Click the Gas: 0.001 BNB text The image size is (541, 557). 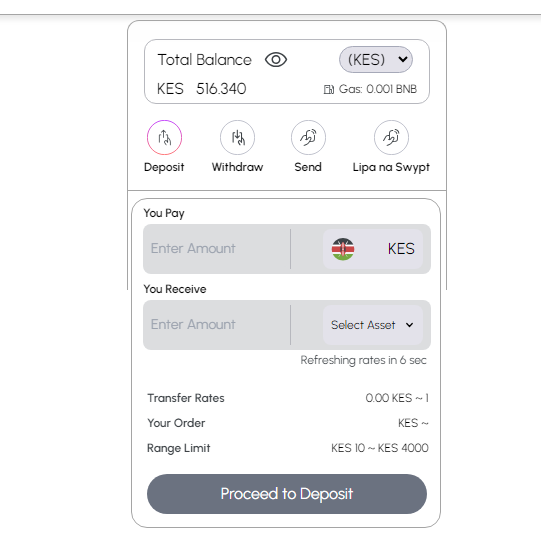click(x=378, y=89)
